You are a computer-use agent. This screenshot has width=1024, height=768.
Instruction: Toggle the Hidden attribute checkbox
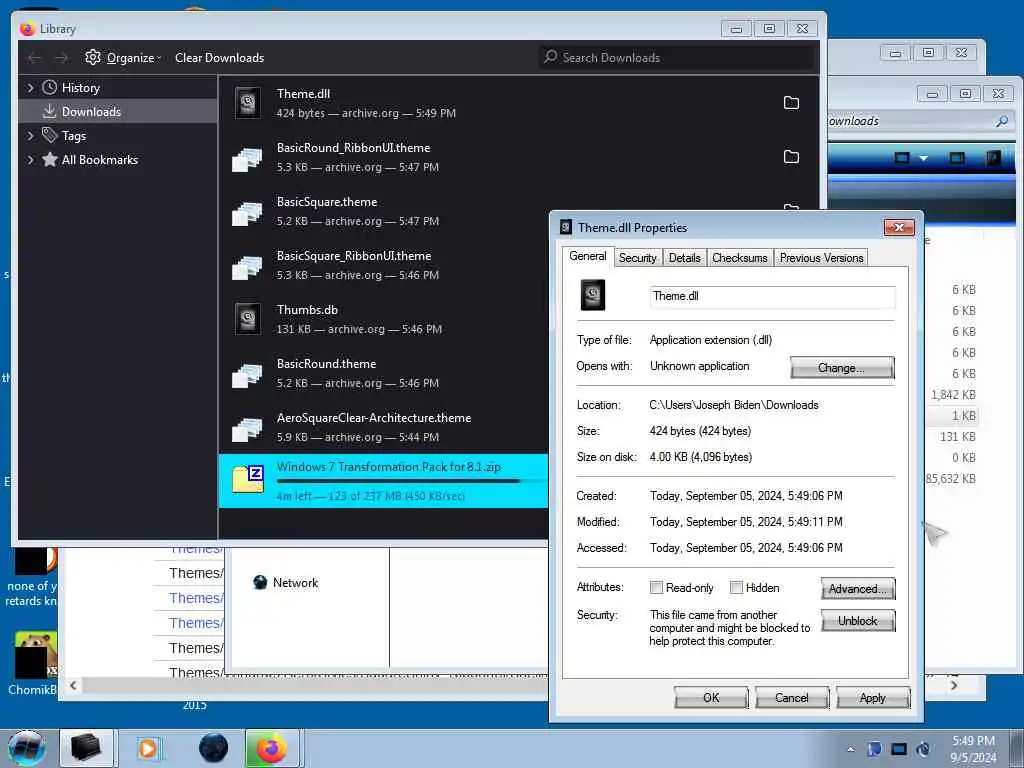coord(736,587)
